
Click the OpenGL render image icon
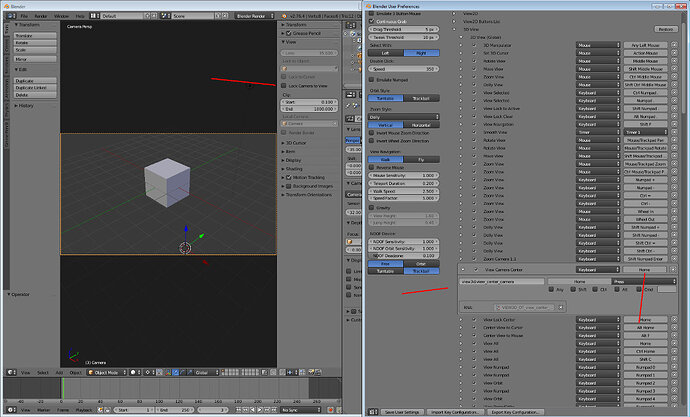click(x=311, y=372)
